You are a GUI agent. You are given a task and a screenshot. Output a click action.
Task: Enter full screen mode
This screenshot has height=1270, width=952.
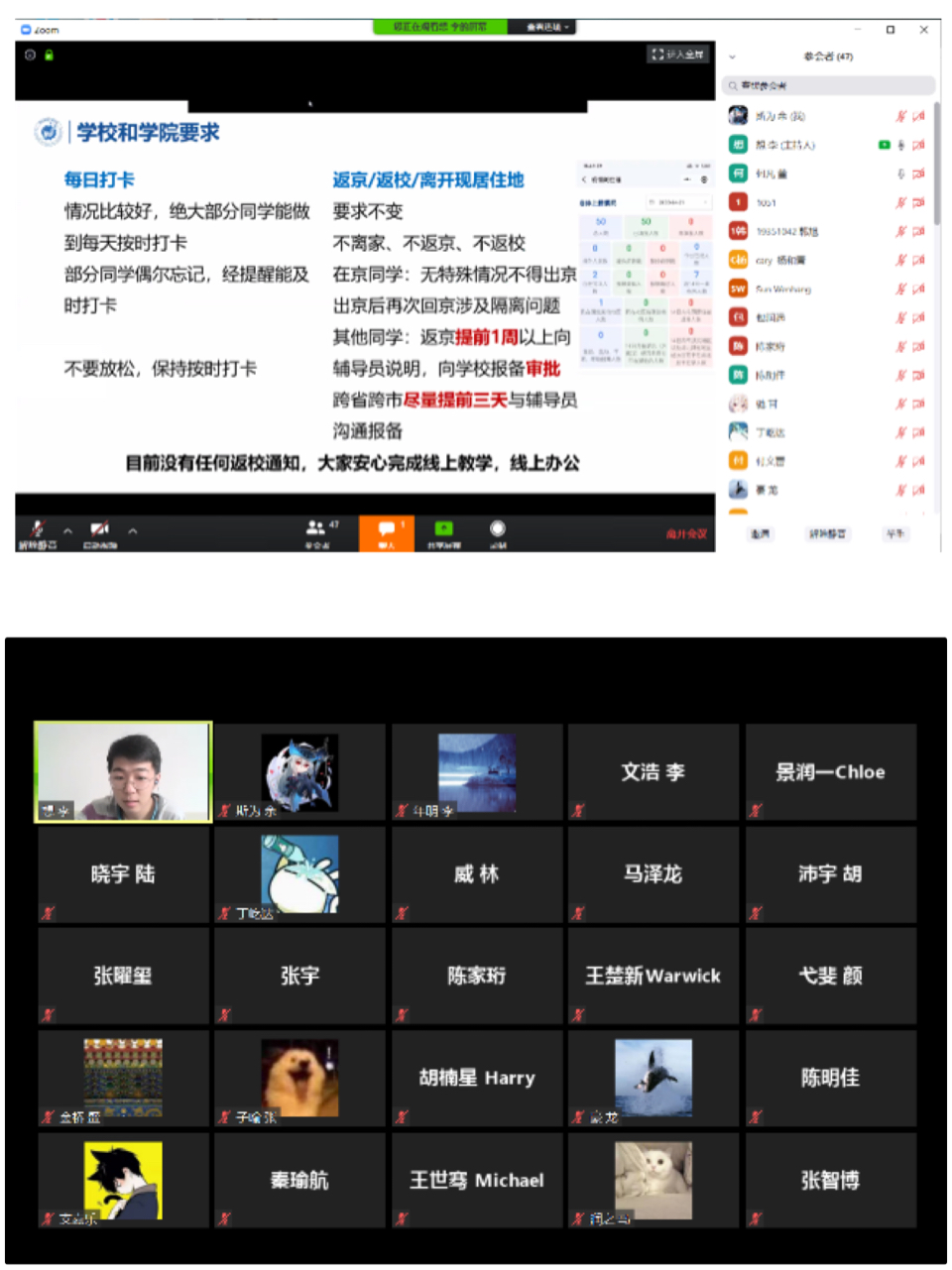coord(677,54)
